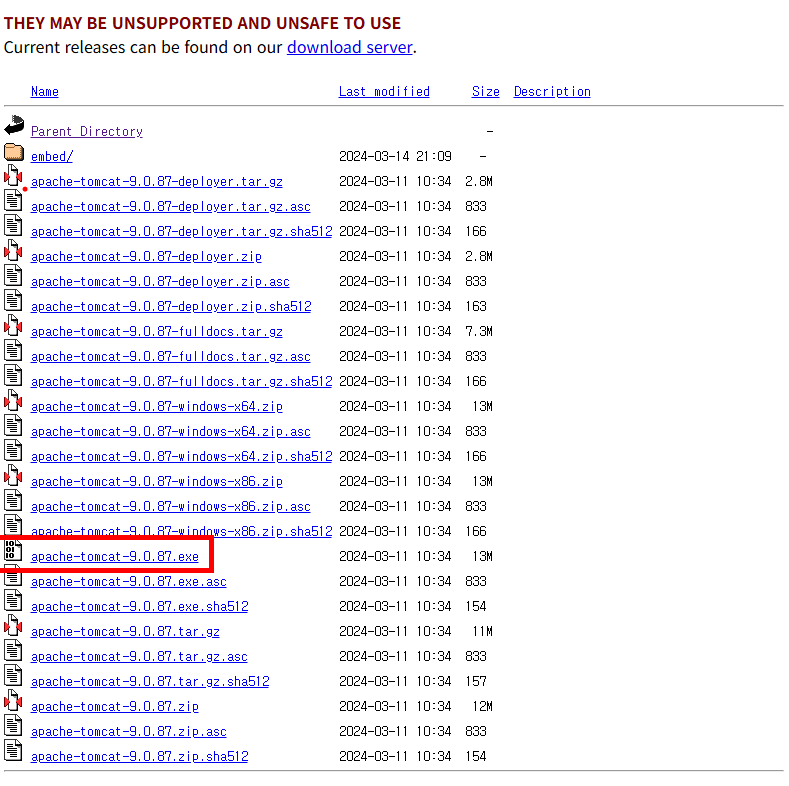Click the text-file icon for deployer.tar.gz.sha512

click(13, 225)
